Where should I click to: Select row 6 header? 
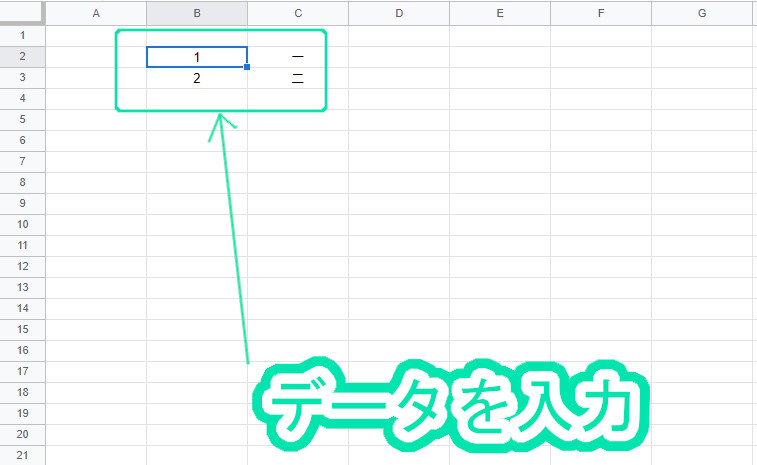click(x=22, y=141)
